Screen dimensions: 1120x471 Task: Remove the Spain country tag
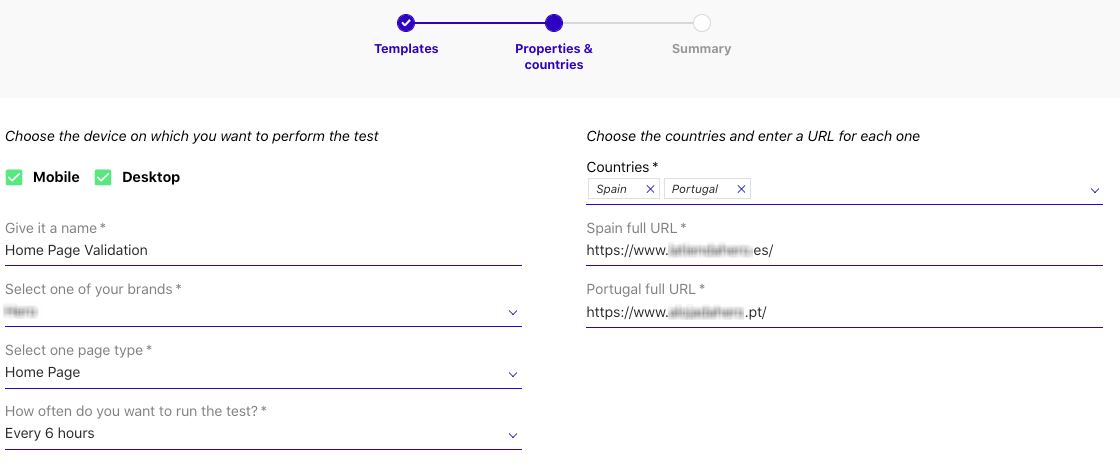point(650,189)
